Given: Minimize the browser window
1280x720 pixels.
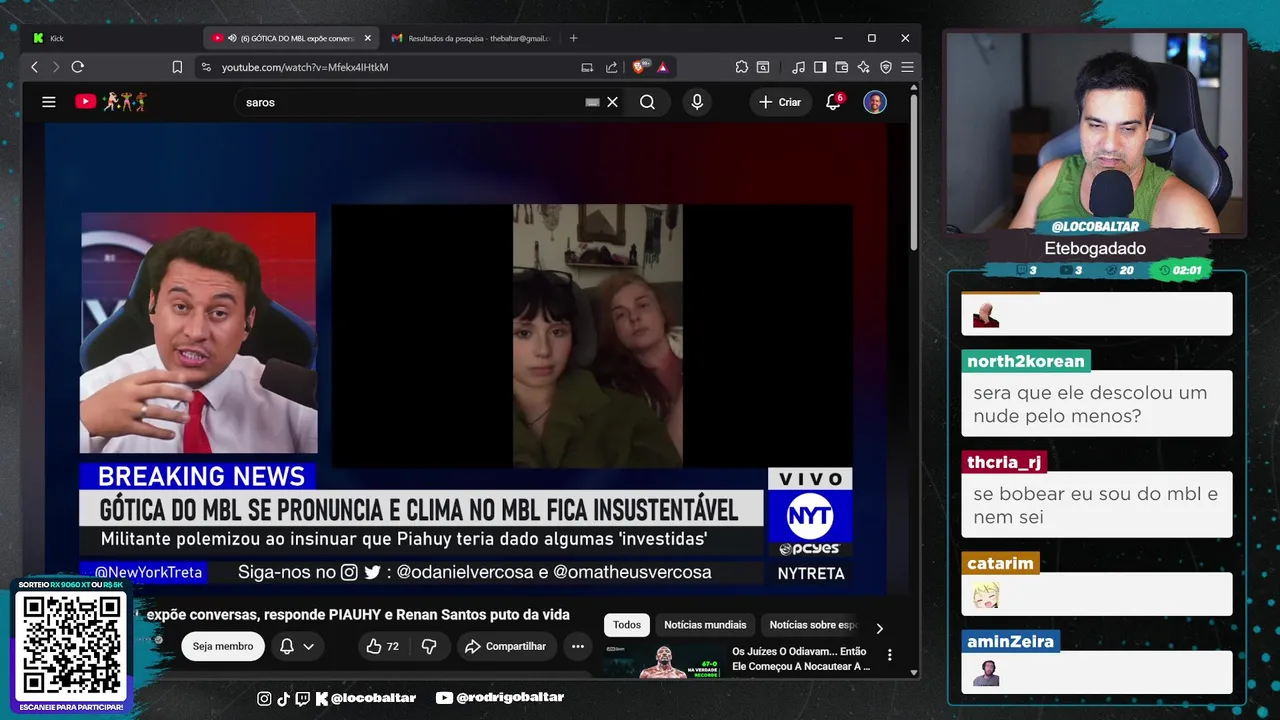Looking at the screenshot, I should point(838,38).
